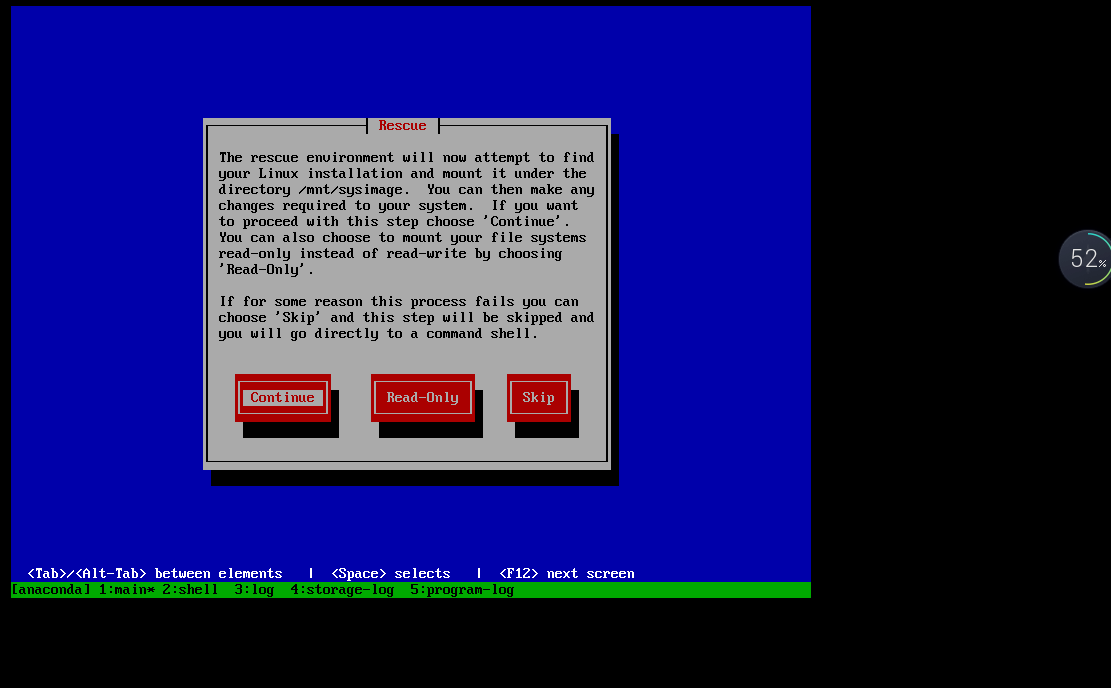Click the Rescue dialog title

click(402, 125)
